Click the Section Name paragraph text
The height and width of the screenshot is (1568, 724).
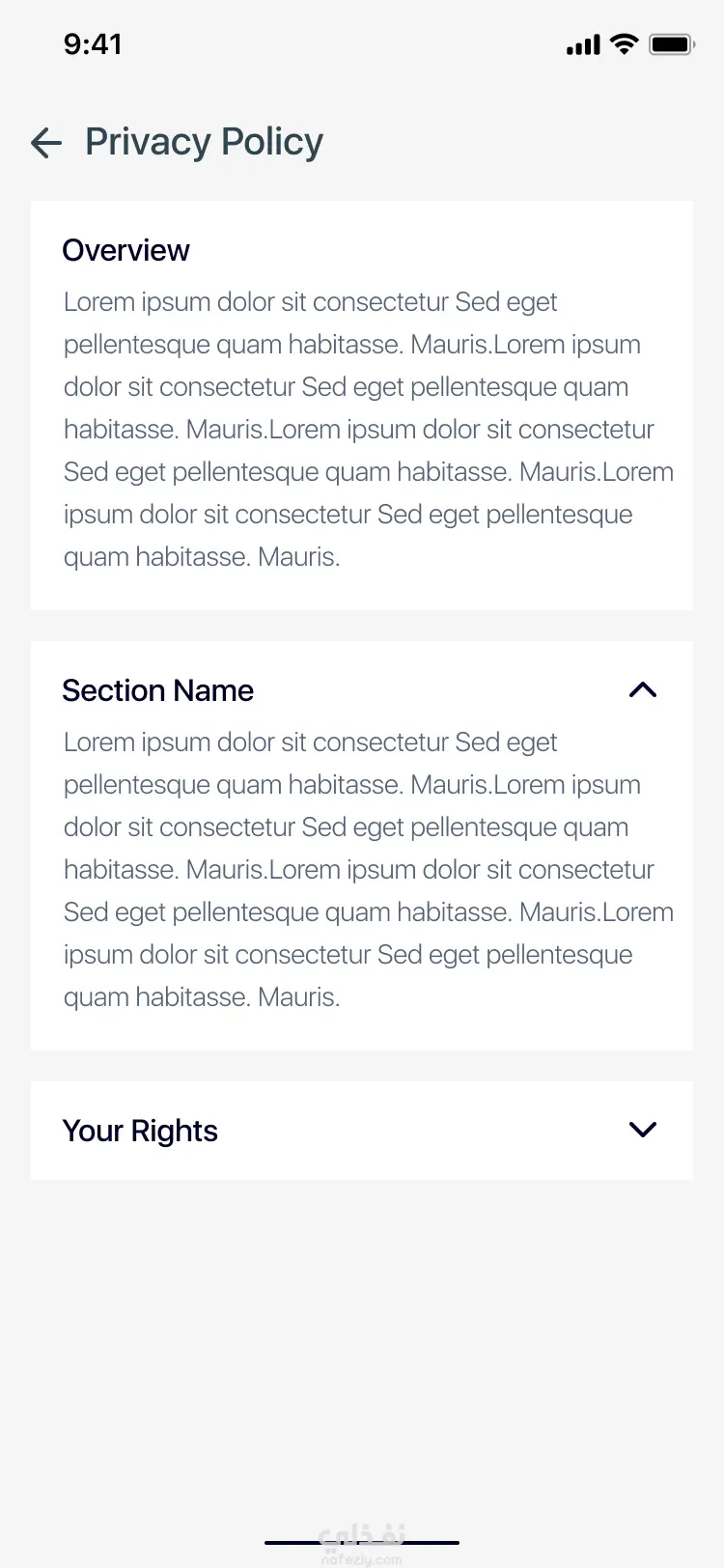coord(369,870)
